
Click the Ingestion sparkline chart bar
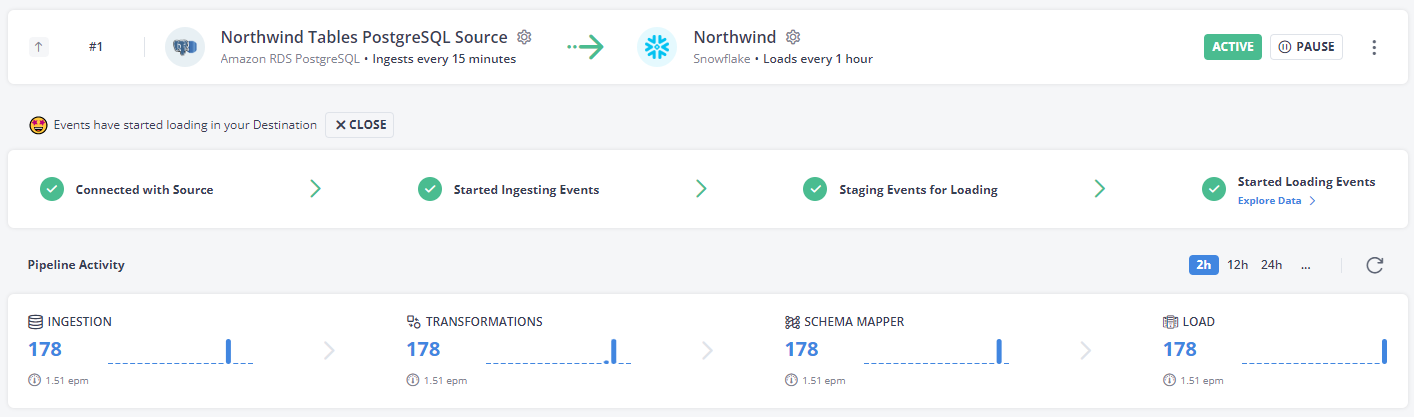click(x=228, y=350)
